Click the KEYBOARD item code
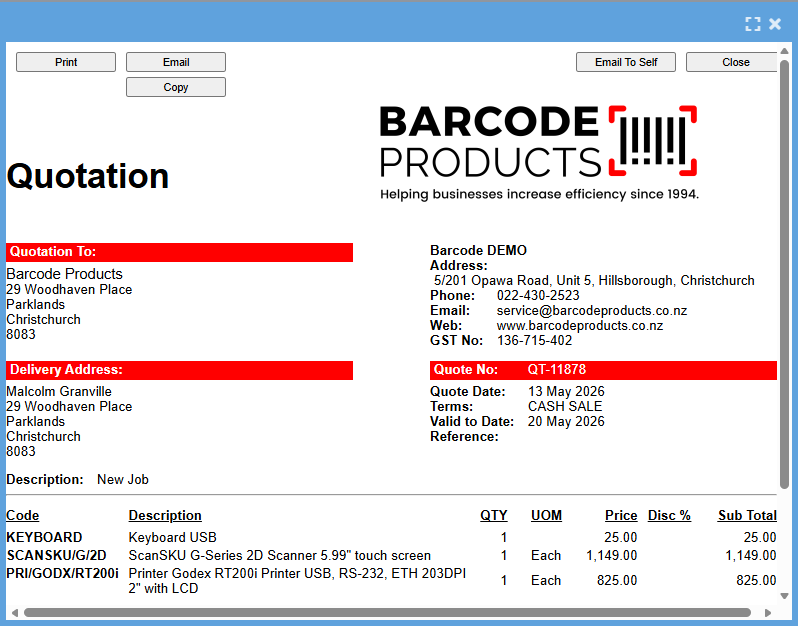 point(44,537)
